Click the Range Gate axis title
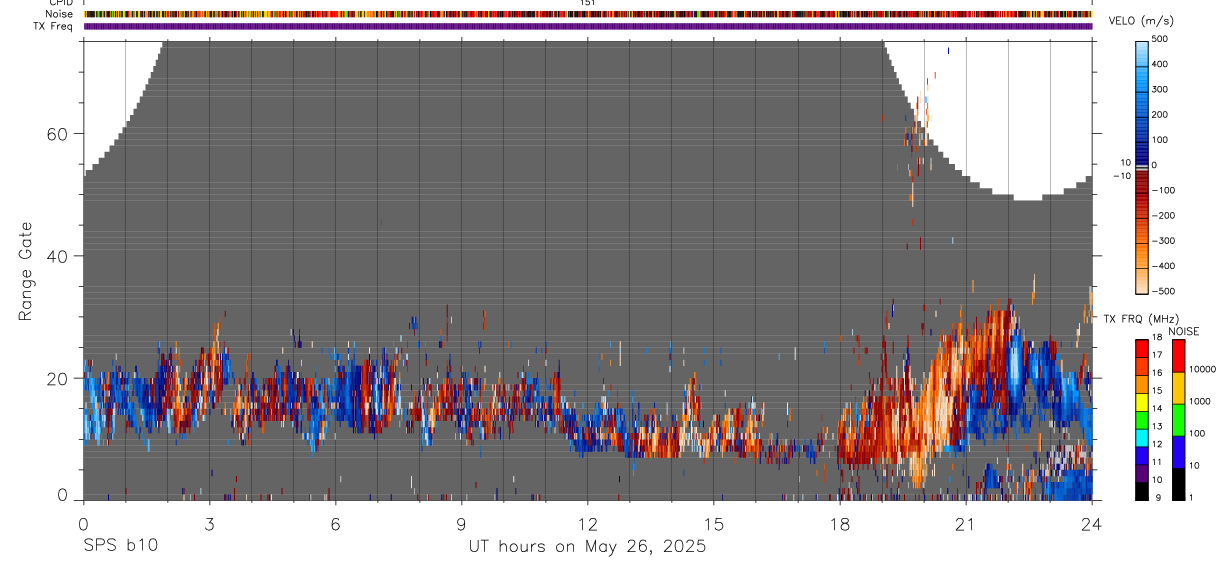Image resolution: width=1228 pixels, height=567 pixels. [25, 272]
